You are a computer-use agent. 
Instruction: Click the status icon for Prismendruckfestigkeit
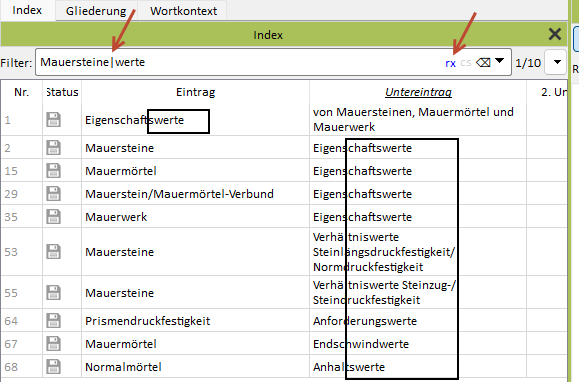pos(54,321)
